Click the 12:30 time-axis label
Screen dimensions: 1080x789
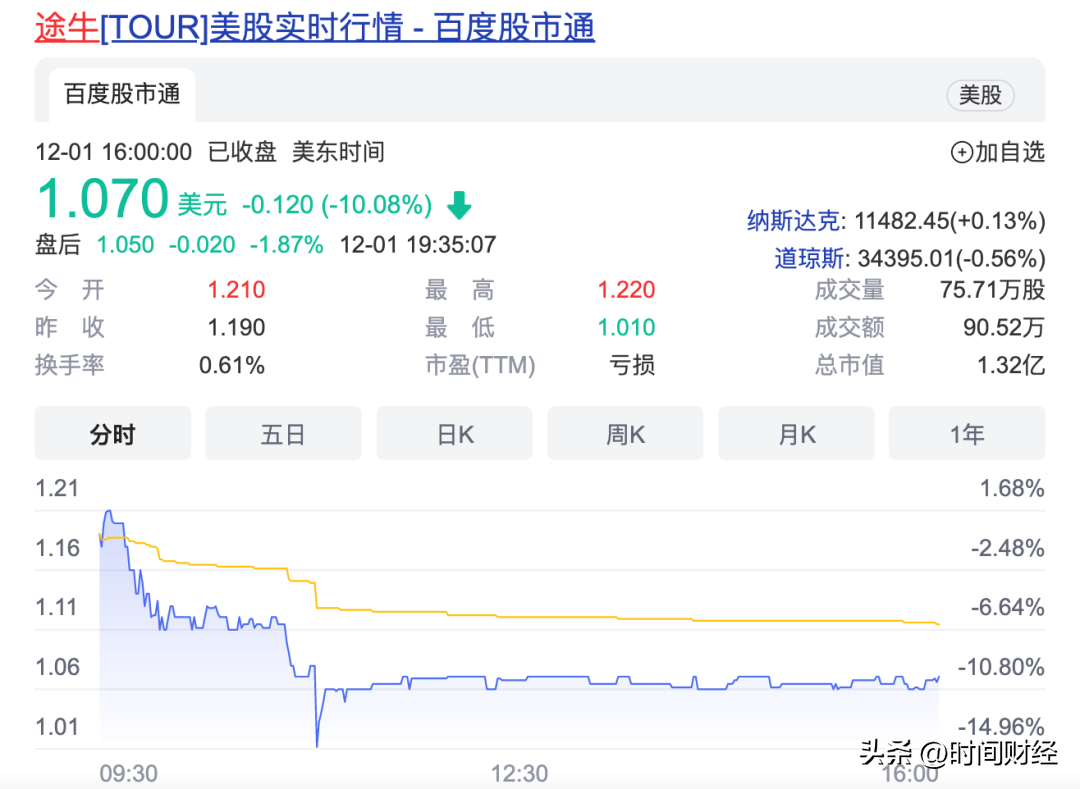[x=519, y=773]
